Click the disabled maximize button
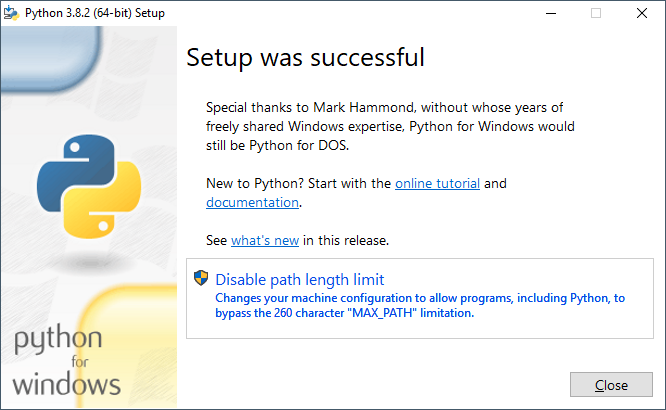 tap(596, 13)
